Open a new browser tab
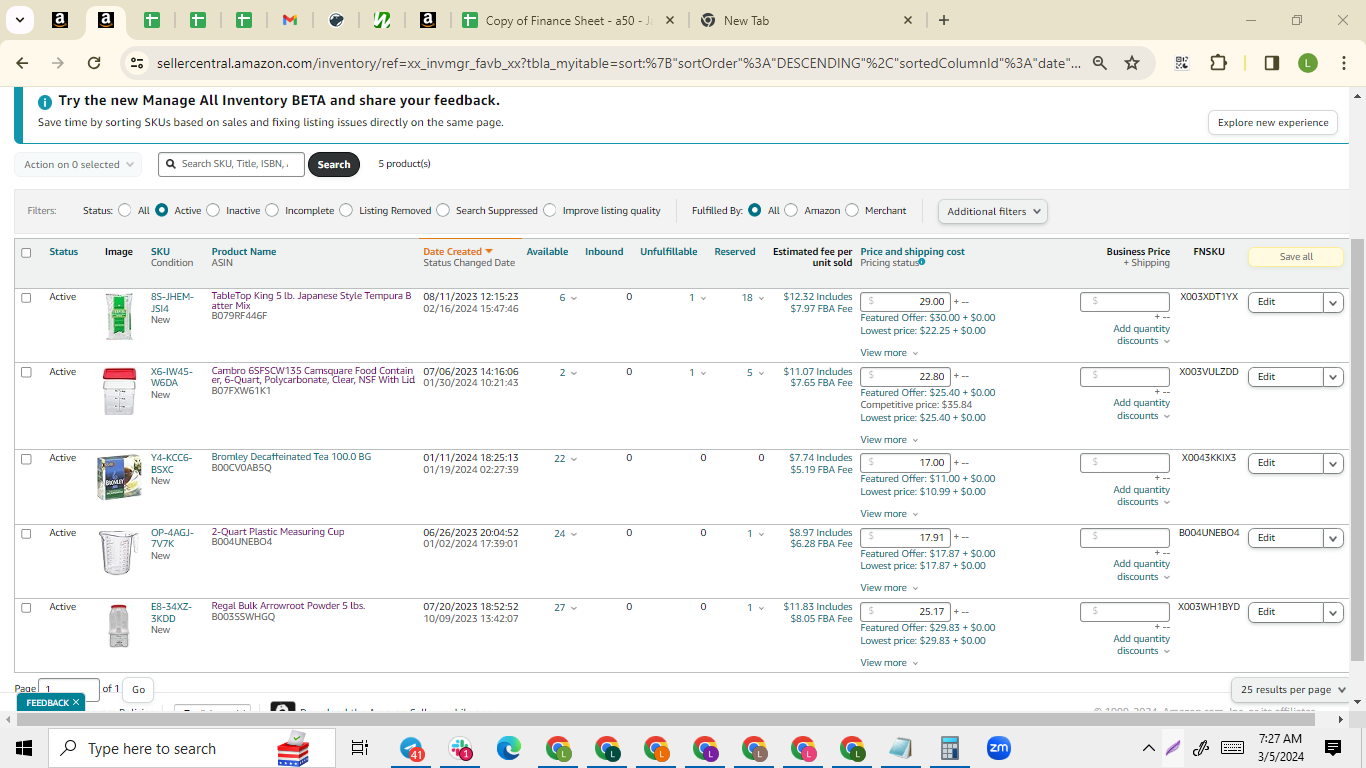Image resolution: width=1366 pixels, height=768 pixels. coord(944,20)
